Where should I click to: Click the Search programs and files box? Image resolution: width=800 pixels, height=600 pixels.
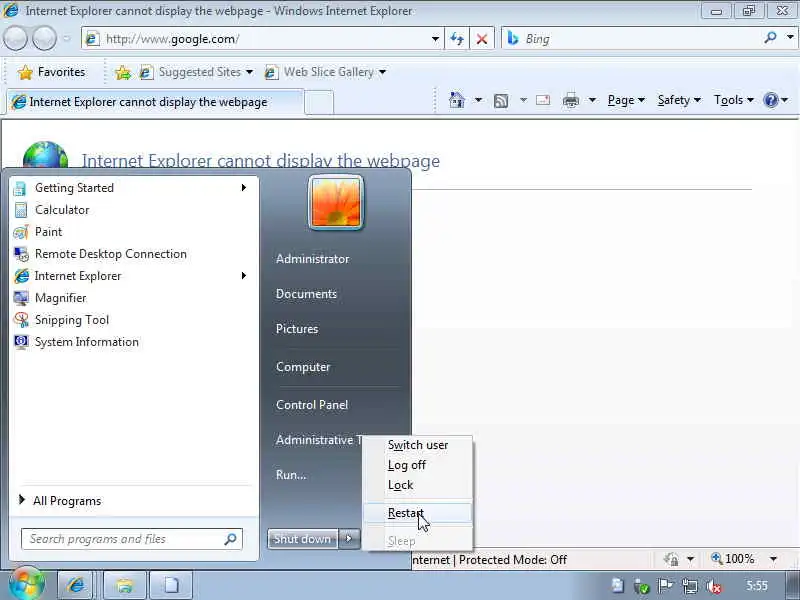132,539
